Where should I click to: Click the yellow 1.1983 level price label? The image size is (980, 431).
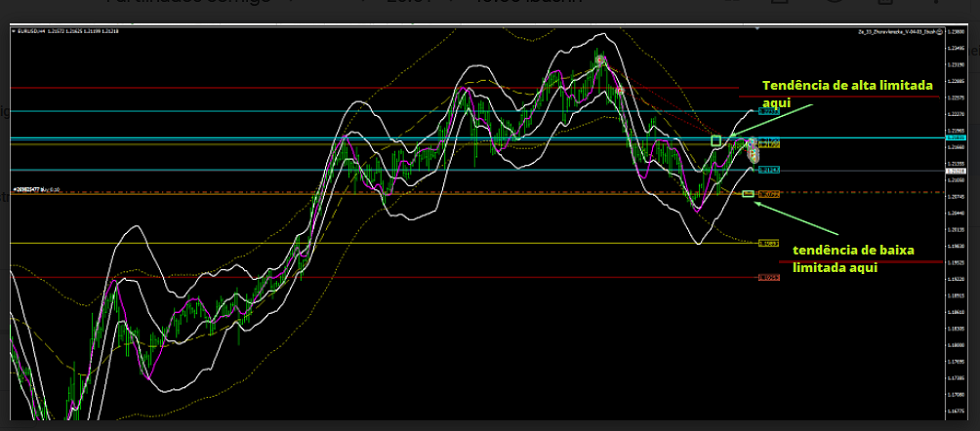click(768, 243)
